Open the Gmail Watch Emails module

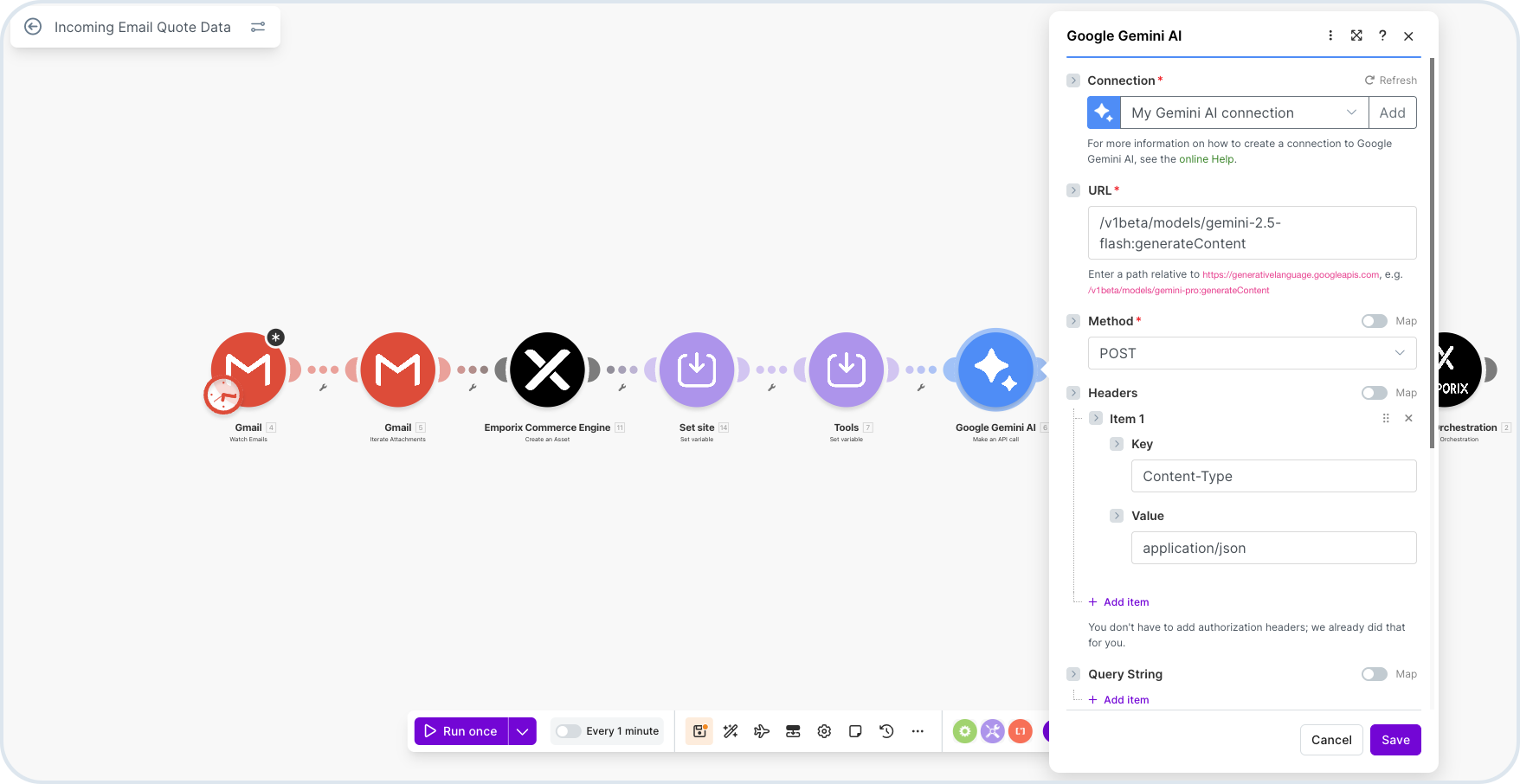click(x=248, y=370)
